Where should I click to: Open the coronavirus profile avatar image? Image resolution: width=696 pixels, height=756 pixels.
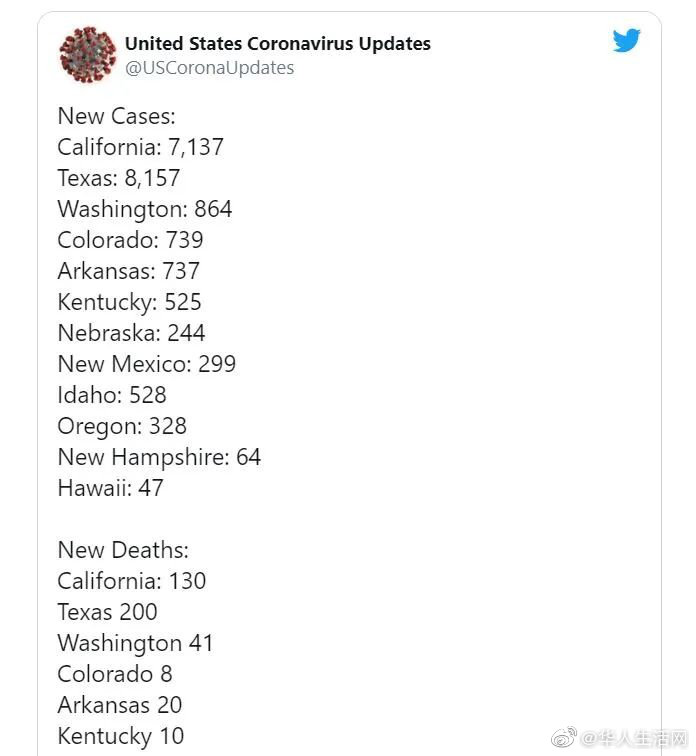(x=88, y=55)
